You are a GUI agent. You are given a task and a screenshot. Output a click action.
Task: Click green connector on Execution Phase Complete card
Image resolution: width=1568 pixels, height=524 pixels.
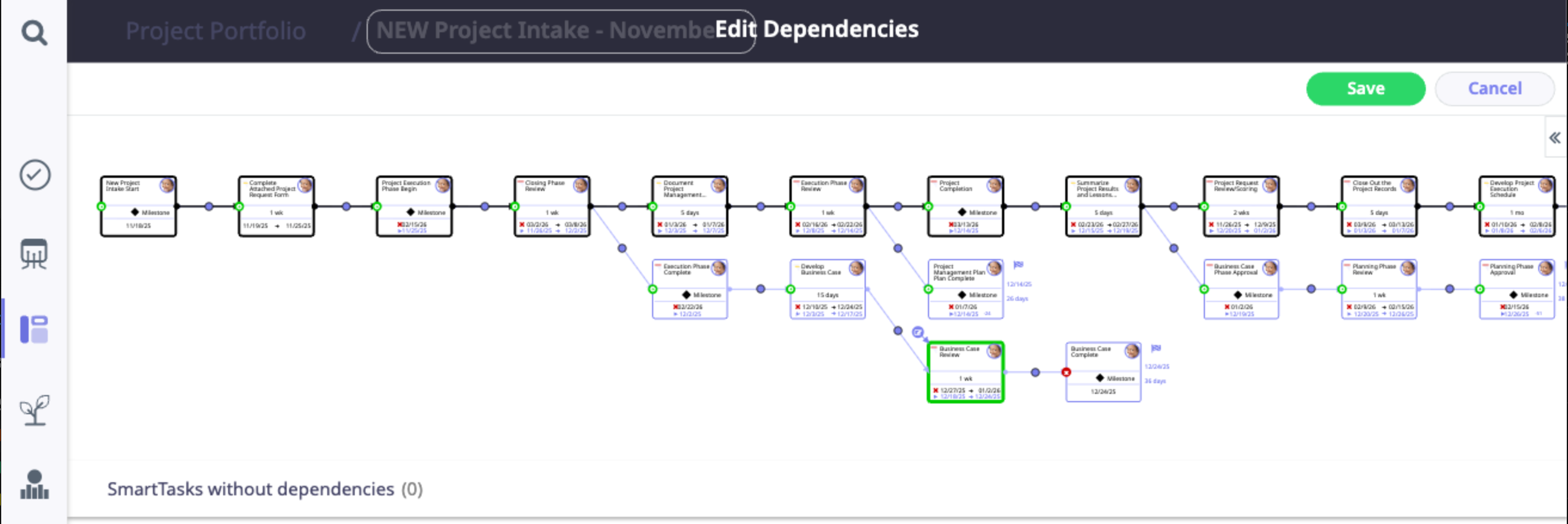tap(653, 289)
